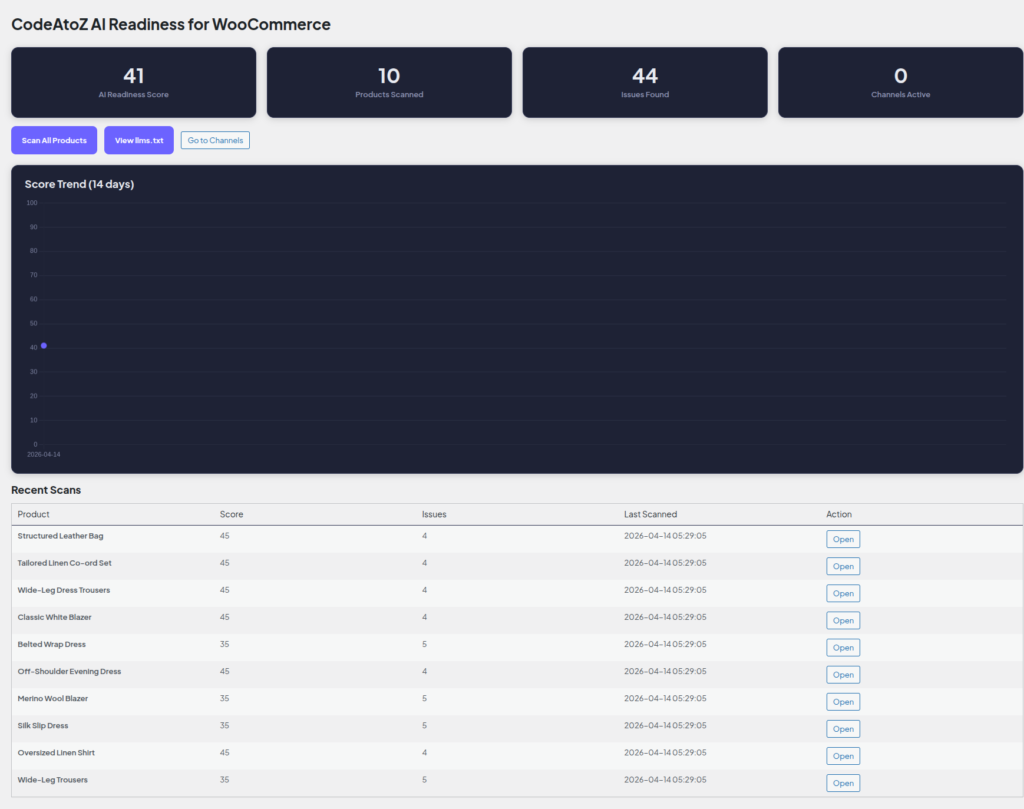
Task: Open the Structured Leather Bag scan
Action: coord(843,539)
